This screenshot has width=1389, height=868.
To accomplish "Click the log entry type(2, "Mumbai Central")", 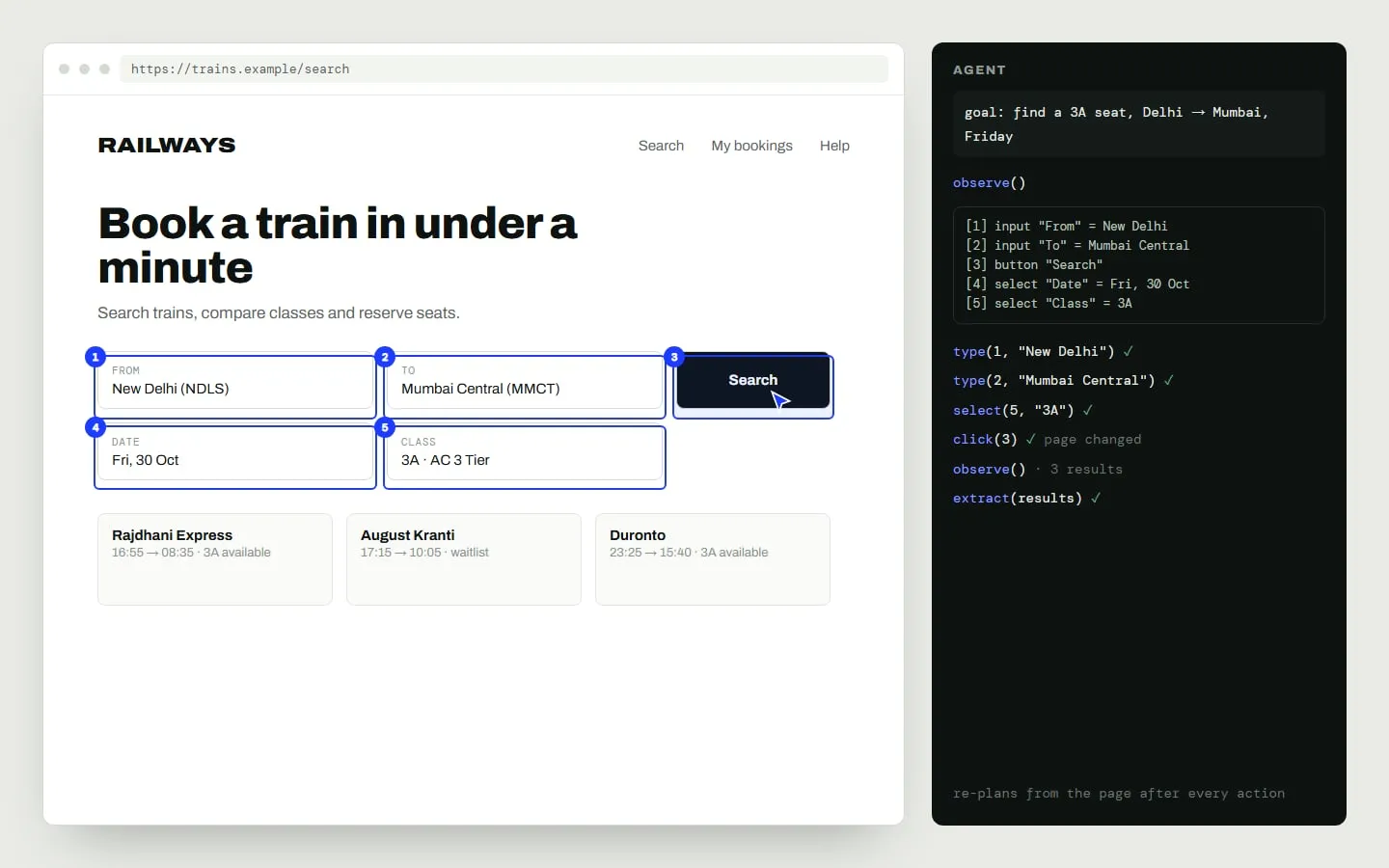I will click(x=1063, y=381).
